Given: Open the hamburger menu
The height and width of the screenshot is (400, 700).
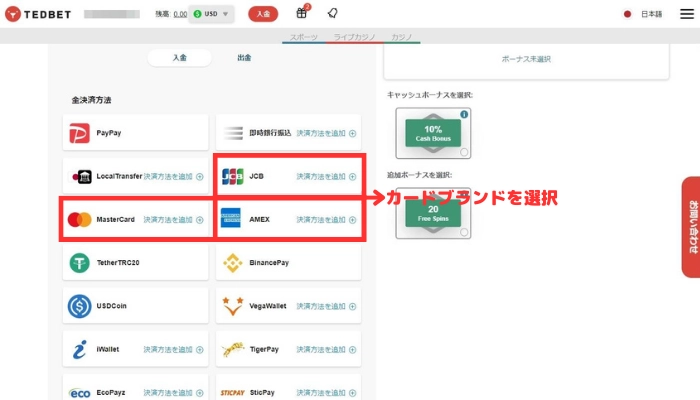Looking at the screenshot, I should 687,14.
